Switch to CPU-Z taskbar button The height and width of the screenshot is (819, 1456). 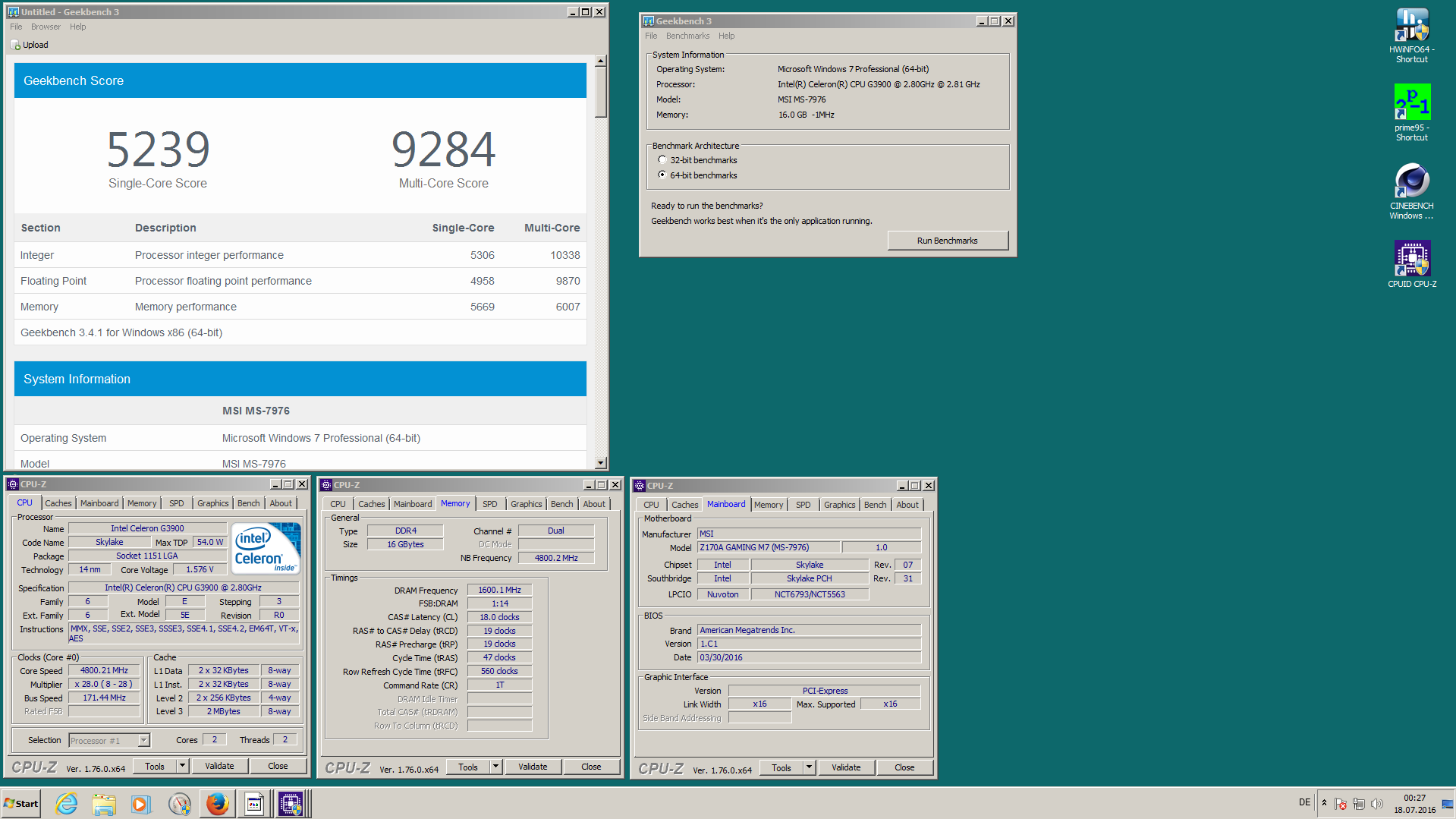pyautogui.click(x=291, y=804)
